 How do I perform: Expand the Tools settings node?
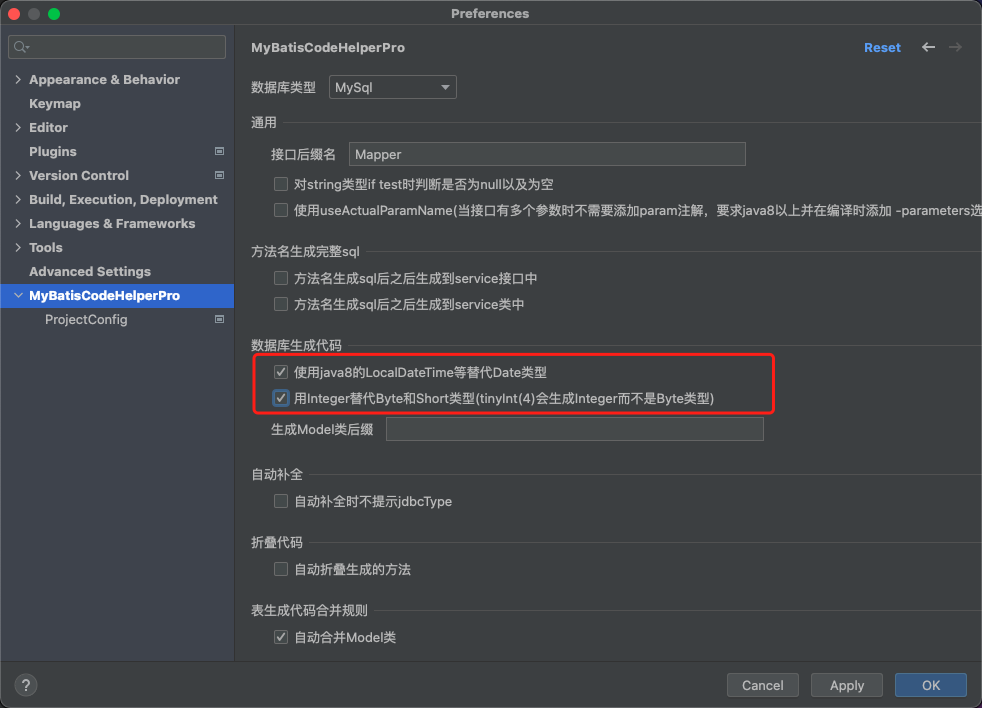[18, 247]
